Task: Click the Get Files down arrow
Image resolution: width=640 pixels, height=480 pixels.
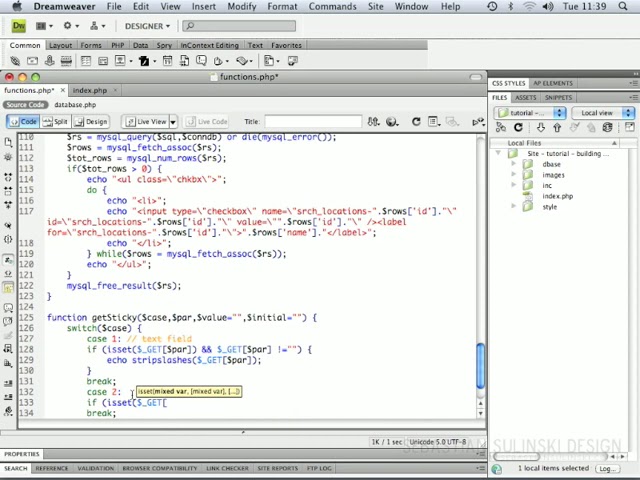Action: coord(541,128)
